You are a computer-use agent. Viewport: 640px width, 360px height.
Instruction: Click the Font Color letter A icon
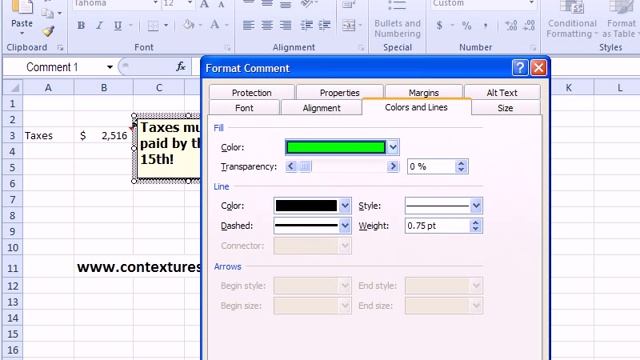click(214, 25)
